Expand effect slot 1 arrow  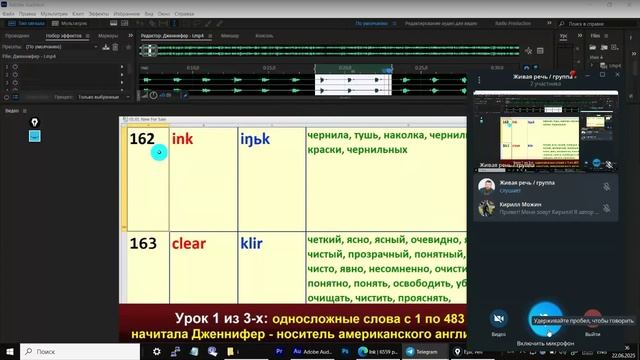[x=122, y=67]
